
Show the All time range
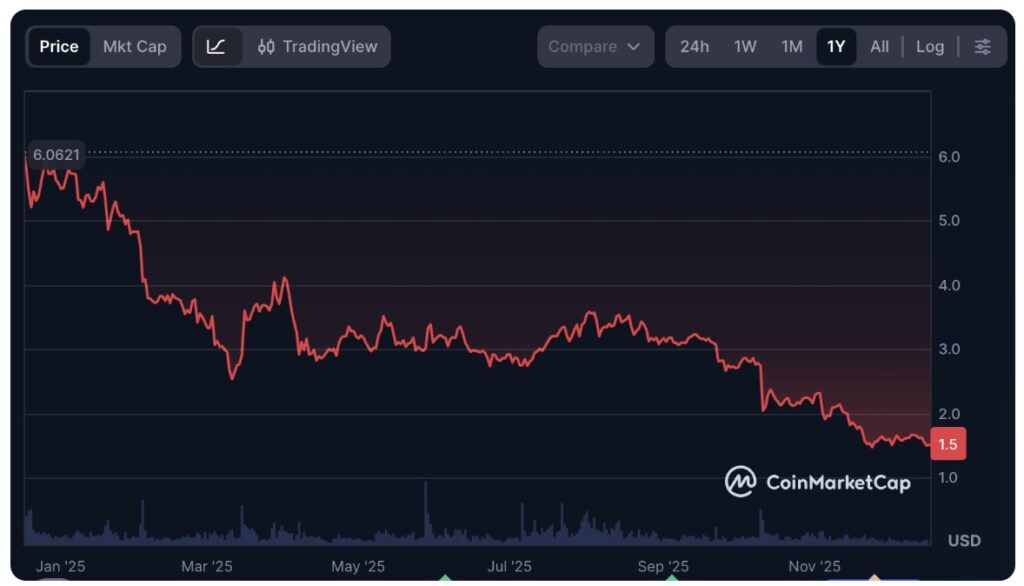point(879,47)
